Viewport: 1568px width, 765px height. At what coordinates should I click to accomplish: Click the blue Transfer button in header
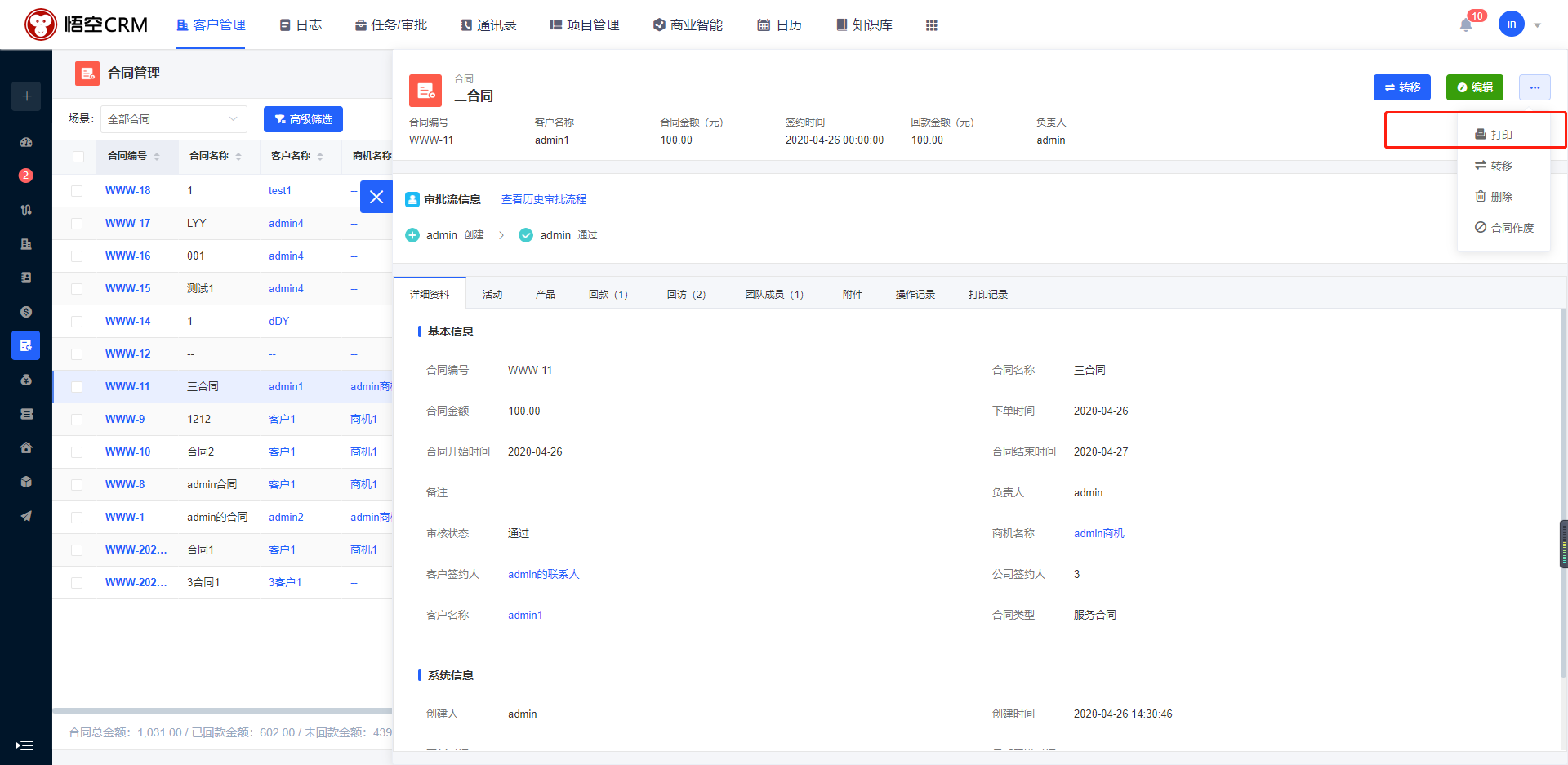click(x=1401, y=87)
